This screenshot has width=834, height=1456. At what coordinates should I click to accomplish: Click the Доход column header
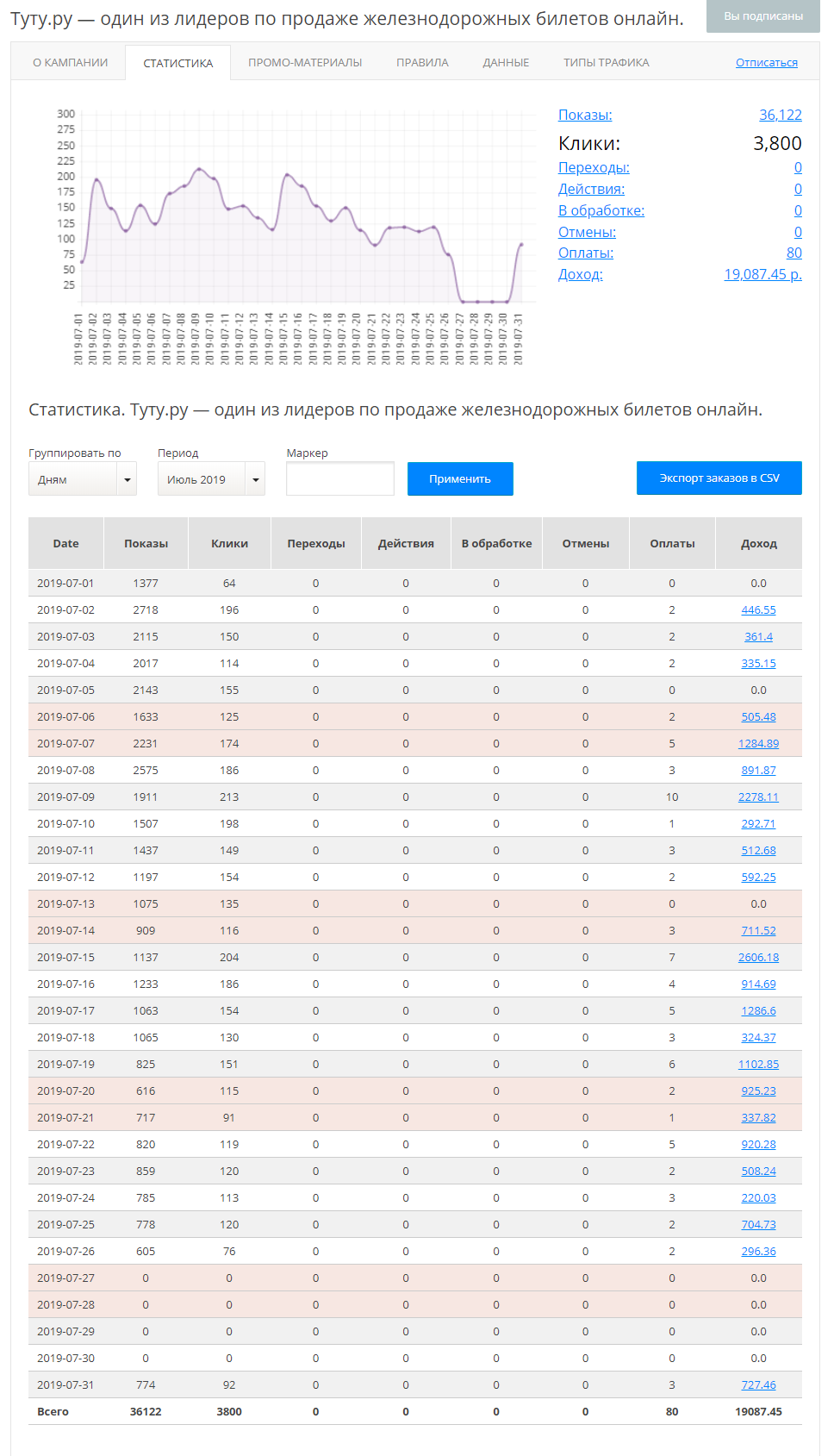pos(758,544)
